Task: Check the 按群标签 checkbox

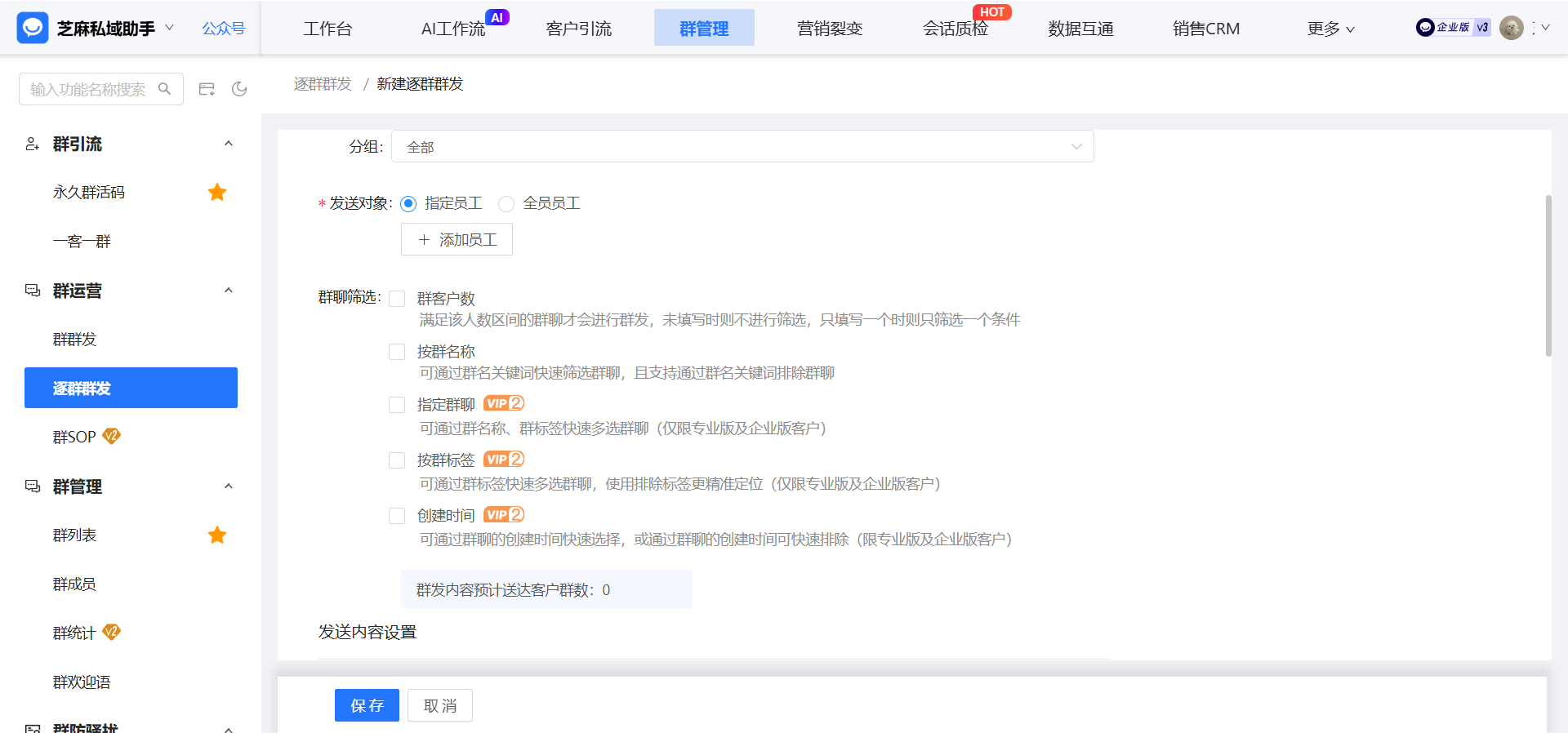Action: pos(397,460)
